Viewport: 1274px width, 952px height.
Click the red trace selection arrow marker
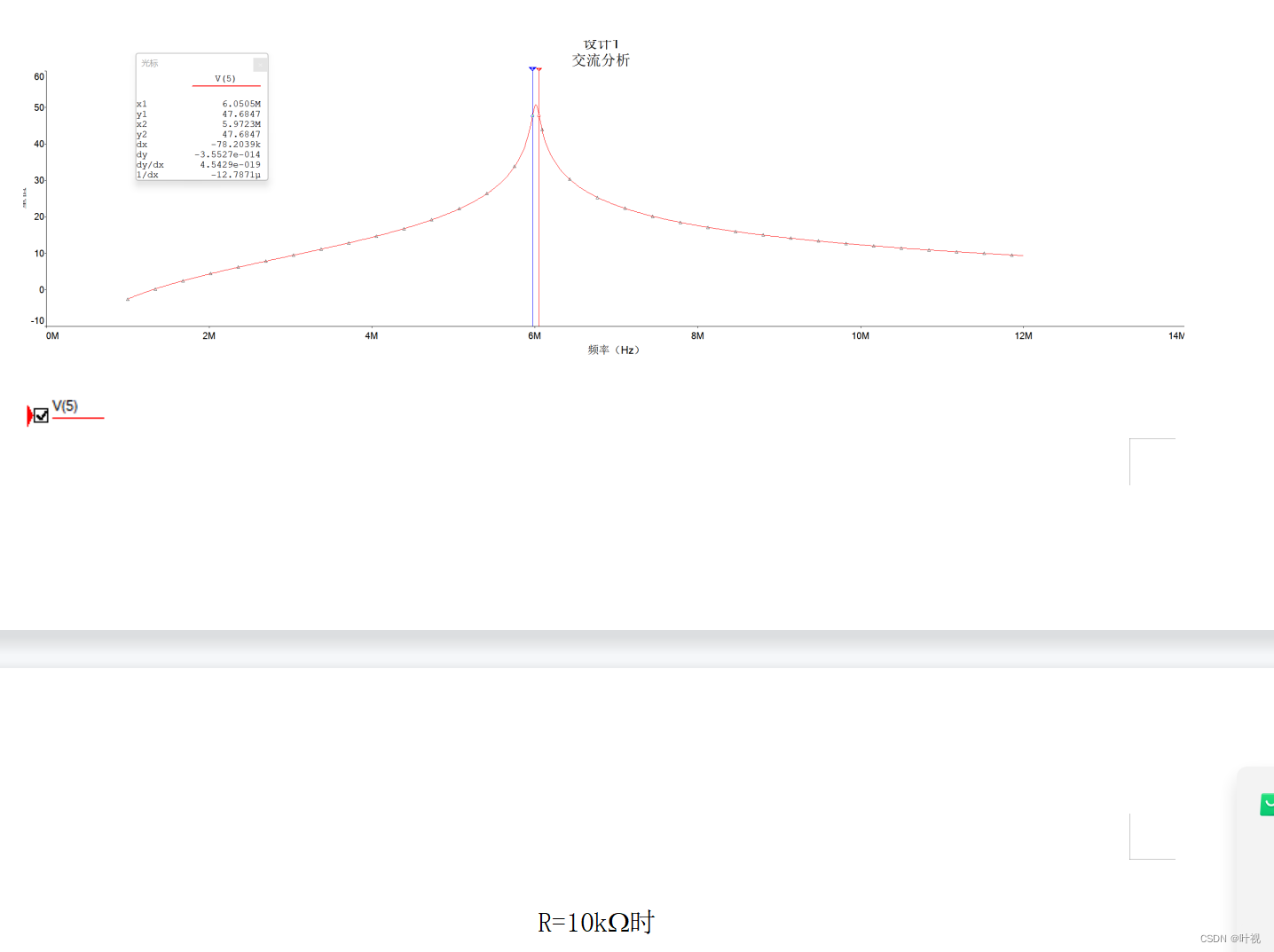[29, 415]
